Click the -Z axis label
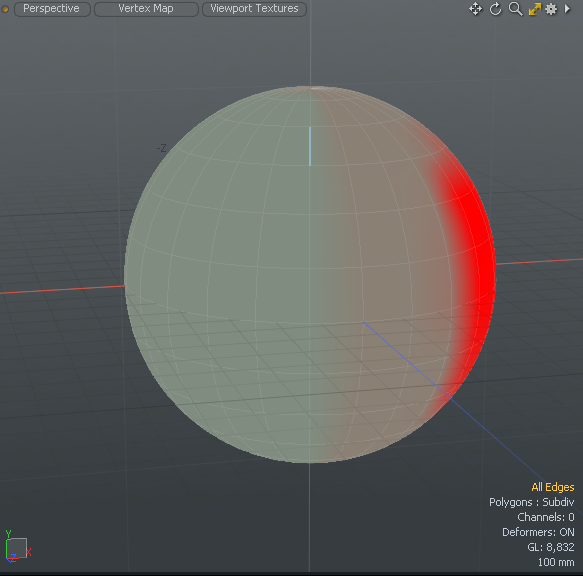Viewport: 583px width, 576px height. click(x=161, y=148)
